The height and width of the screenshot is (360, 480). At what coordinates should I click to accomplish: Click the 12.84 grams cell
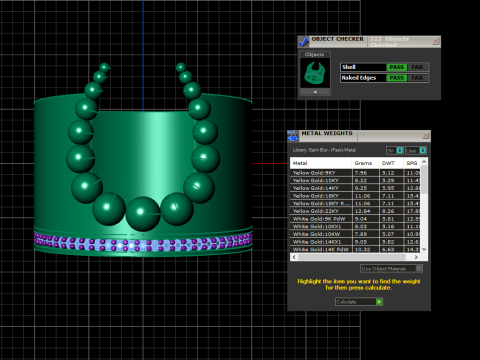[366, 211]
